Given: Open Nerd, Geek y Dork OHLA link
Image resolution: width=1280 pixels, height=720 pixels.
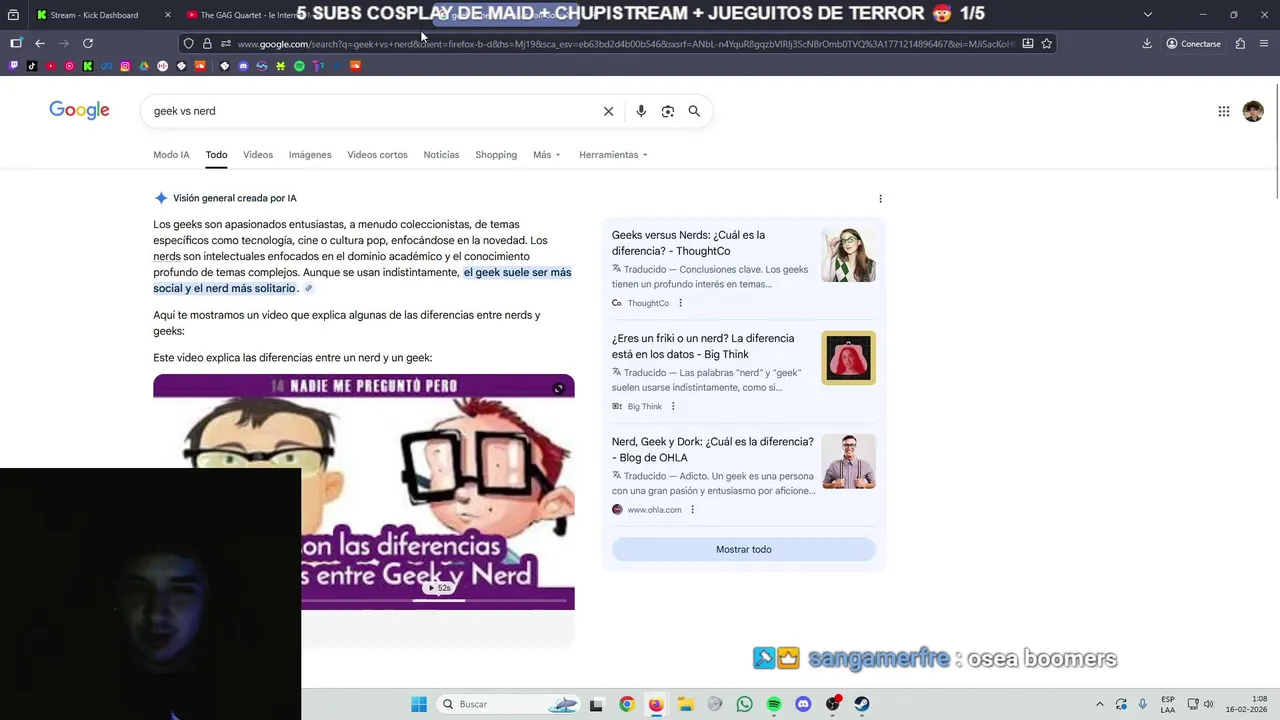Looking at the screenshot, I should [x=712, y=449].
